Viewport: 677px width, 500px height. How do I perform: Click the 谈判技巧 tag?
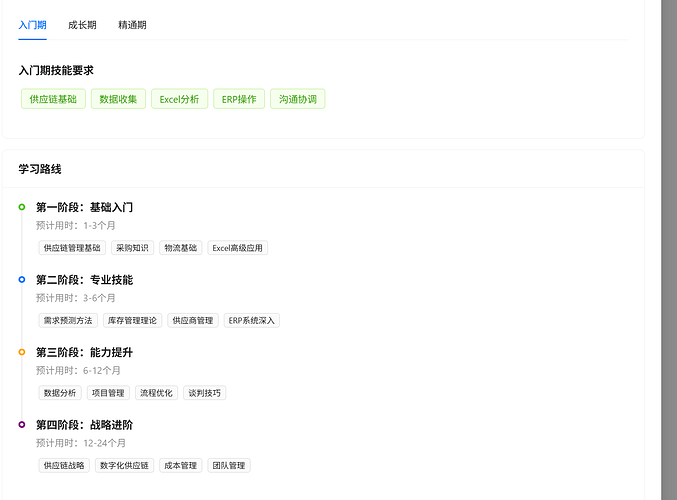coord(204,393)
